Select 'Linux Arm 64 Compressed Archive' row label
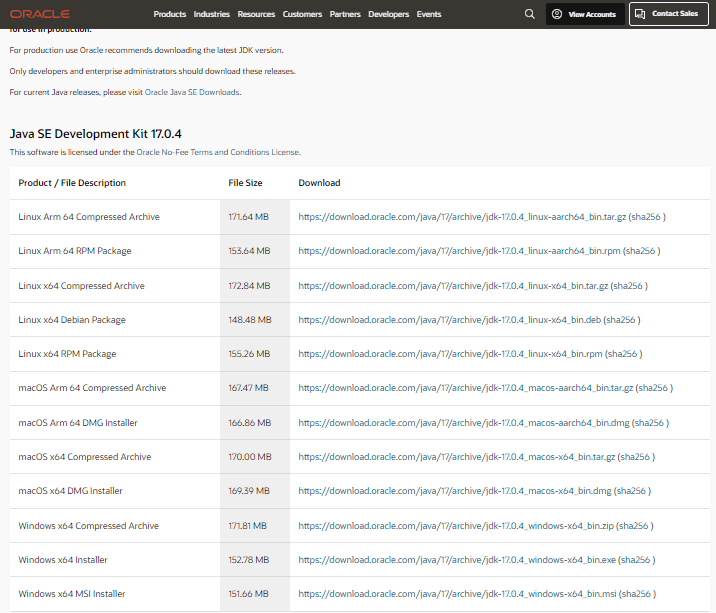The width and height of the screenshot is (716, 613). (89, 217)
